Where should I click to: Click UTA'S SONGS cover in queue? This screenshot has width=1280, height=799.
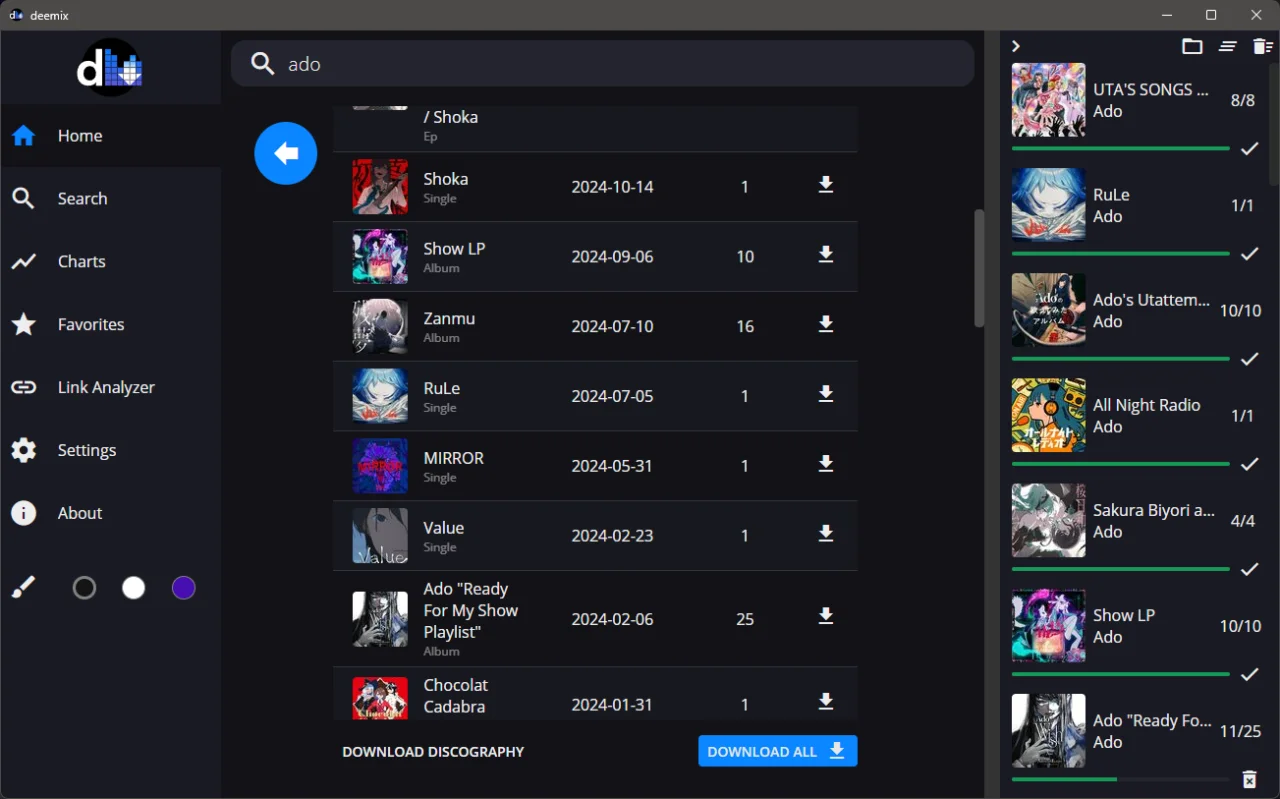tap(1048, 100)
